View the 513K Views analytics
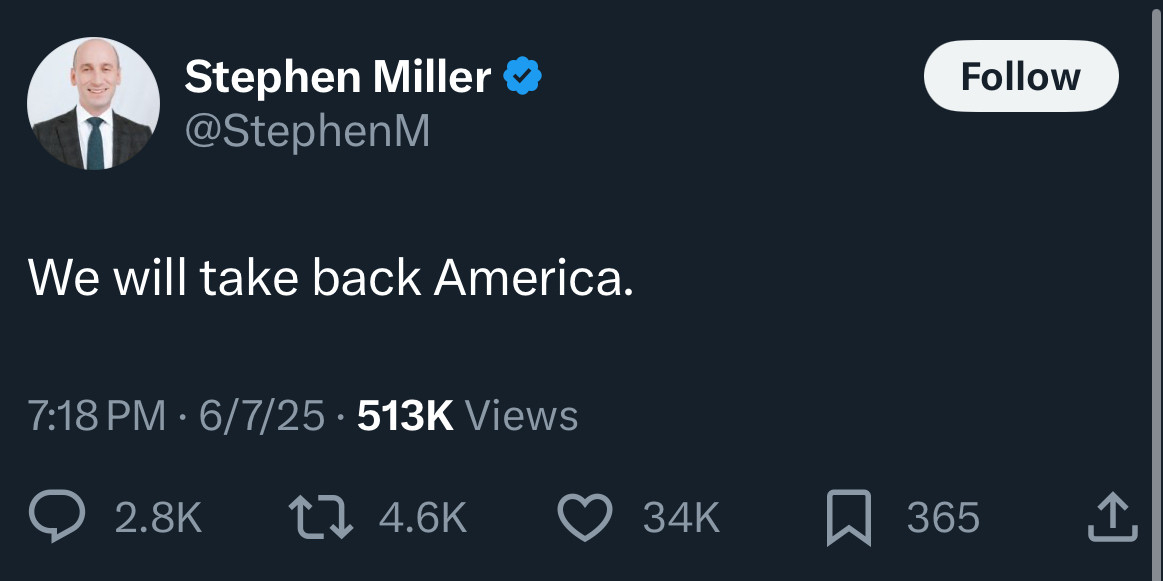The image size is (1163, 581). click(405, 416)
